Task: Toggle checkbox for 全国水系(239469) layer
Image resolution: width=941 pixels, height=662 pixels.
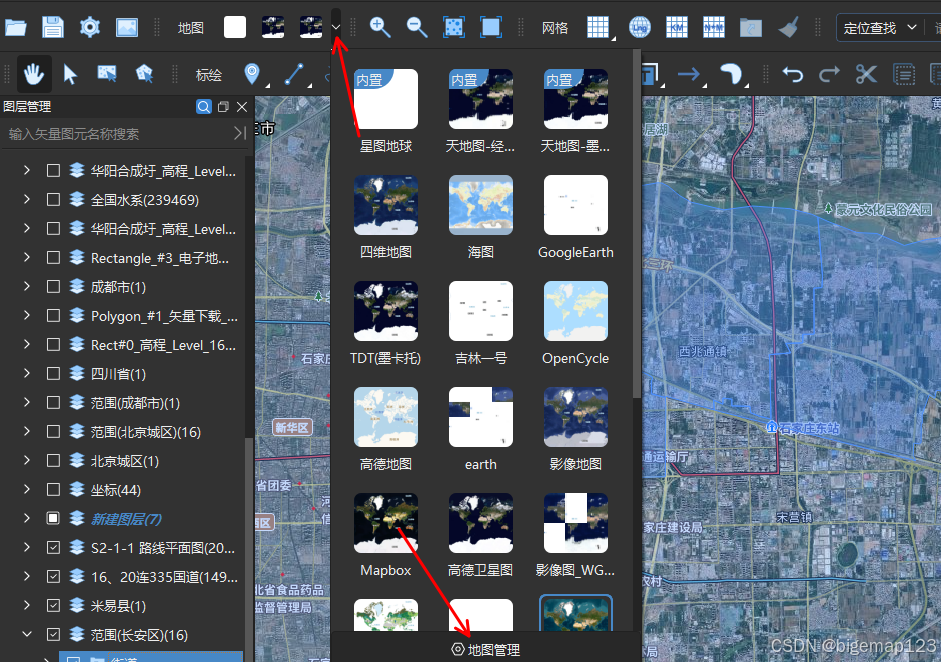Action: 53,200
